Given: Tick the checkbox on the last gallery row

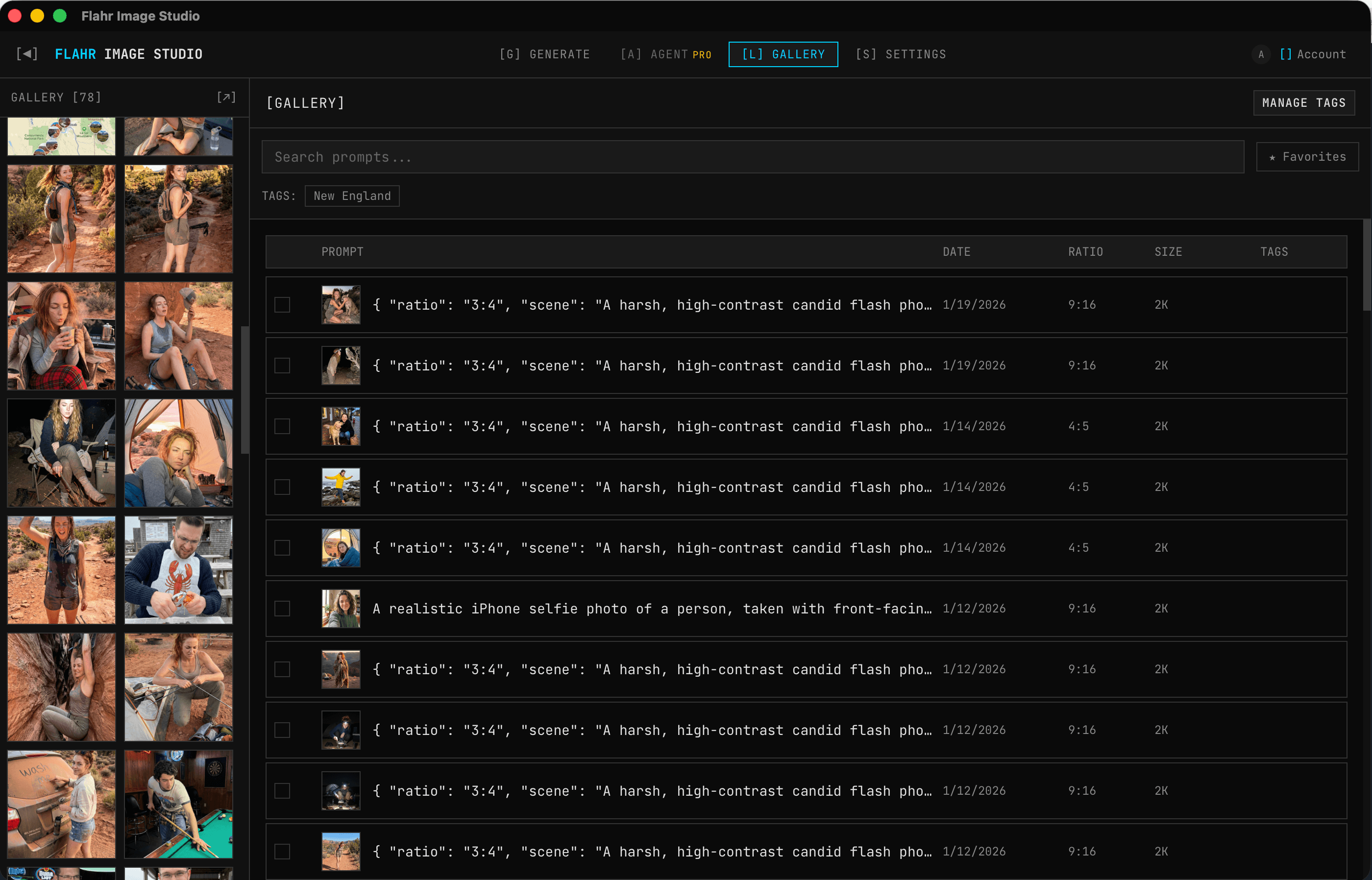Looking at the screenshot, I should [282, 851].
